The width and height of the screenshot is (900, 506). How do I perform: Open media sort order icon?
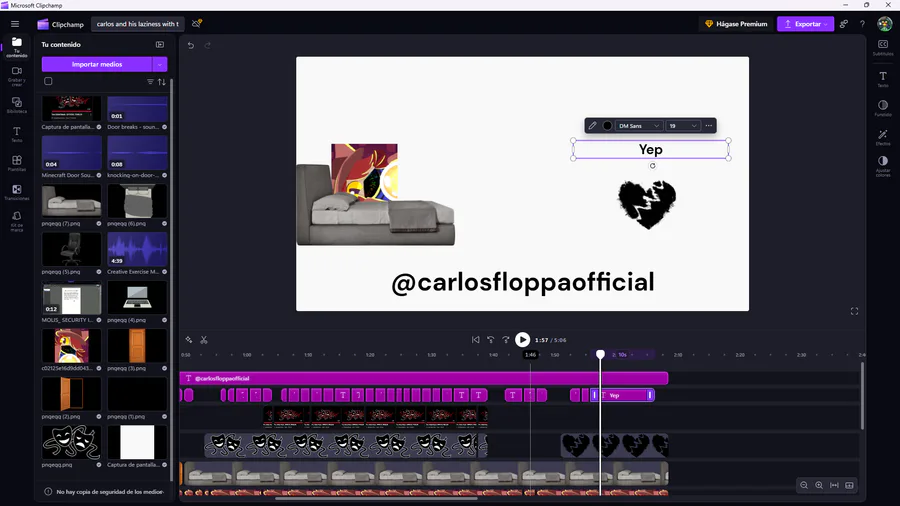pyautogui.click(x=162, y=82)
